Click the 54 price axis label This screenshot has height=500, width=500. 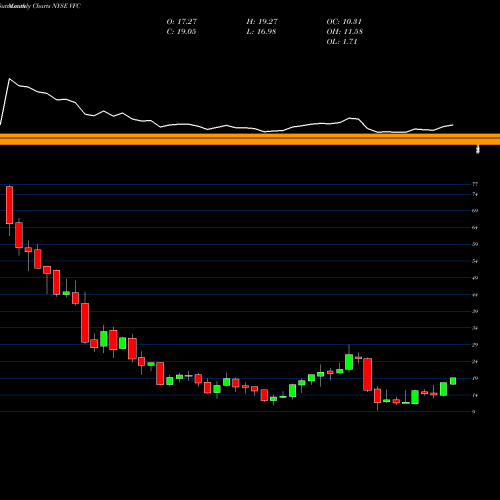[475, 261]
